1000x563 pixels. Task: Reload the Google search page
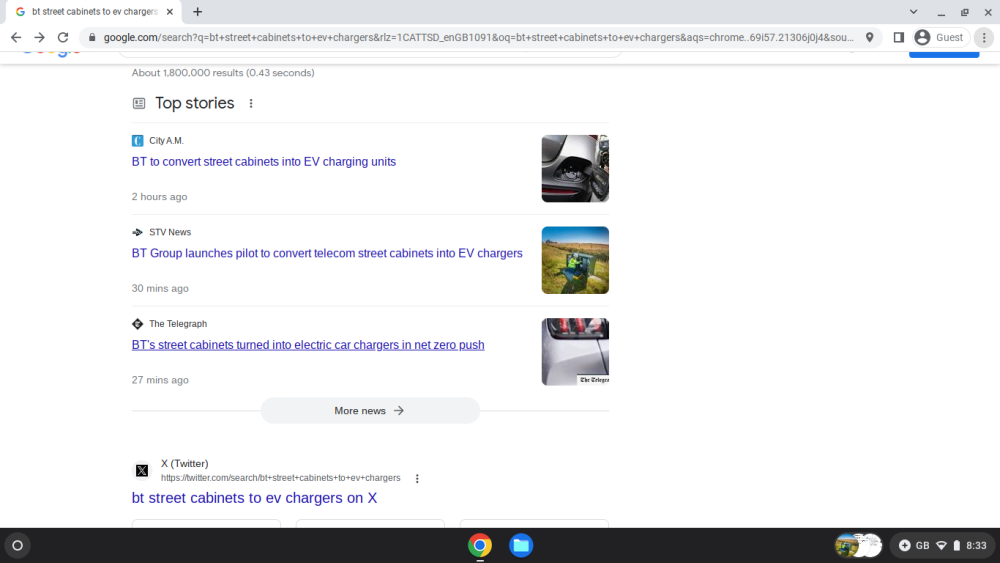[62, 38]
